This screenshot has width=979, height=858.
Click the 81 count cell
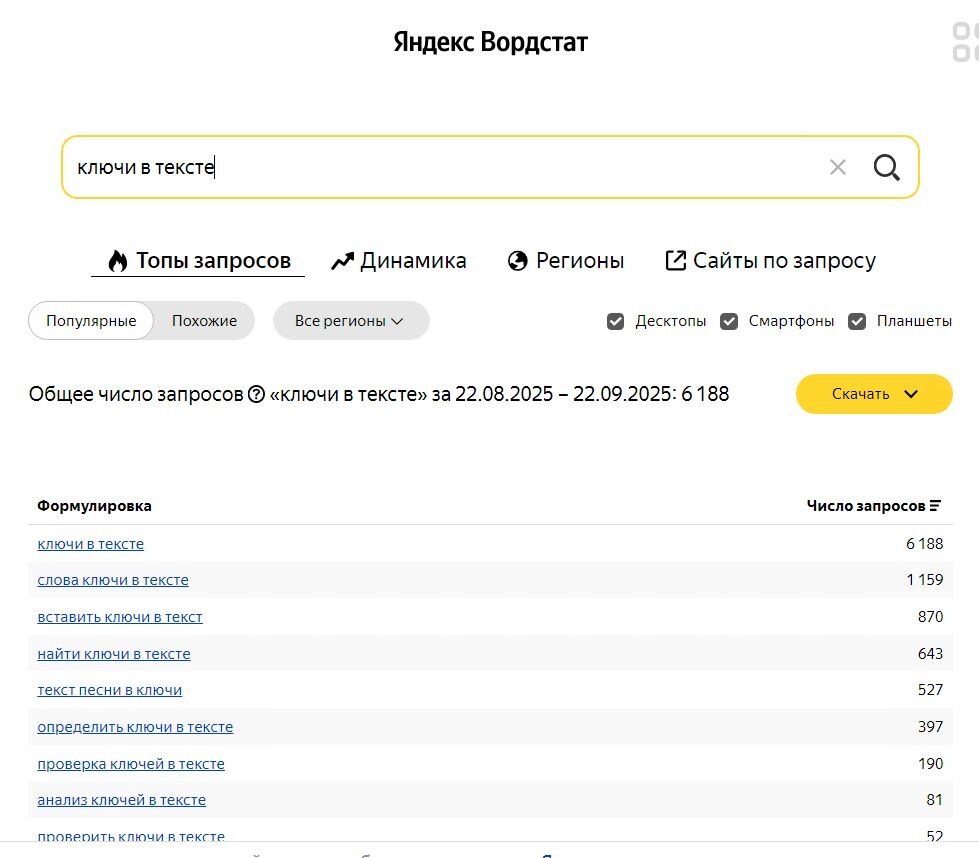click(934, 800)
